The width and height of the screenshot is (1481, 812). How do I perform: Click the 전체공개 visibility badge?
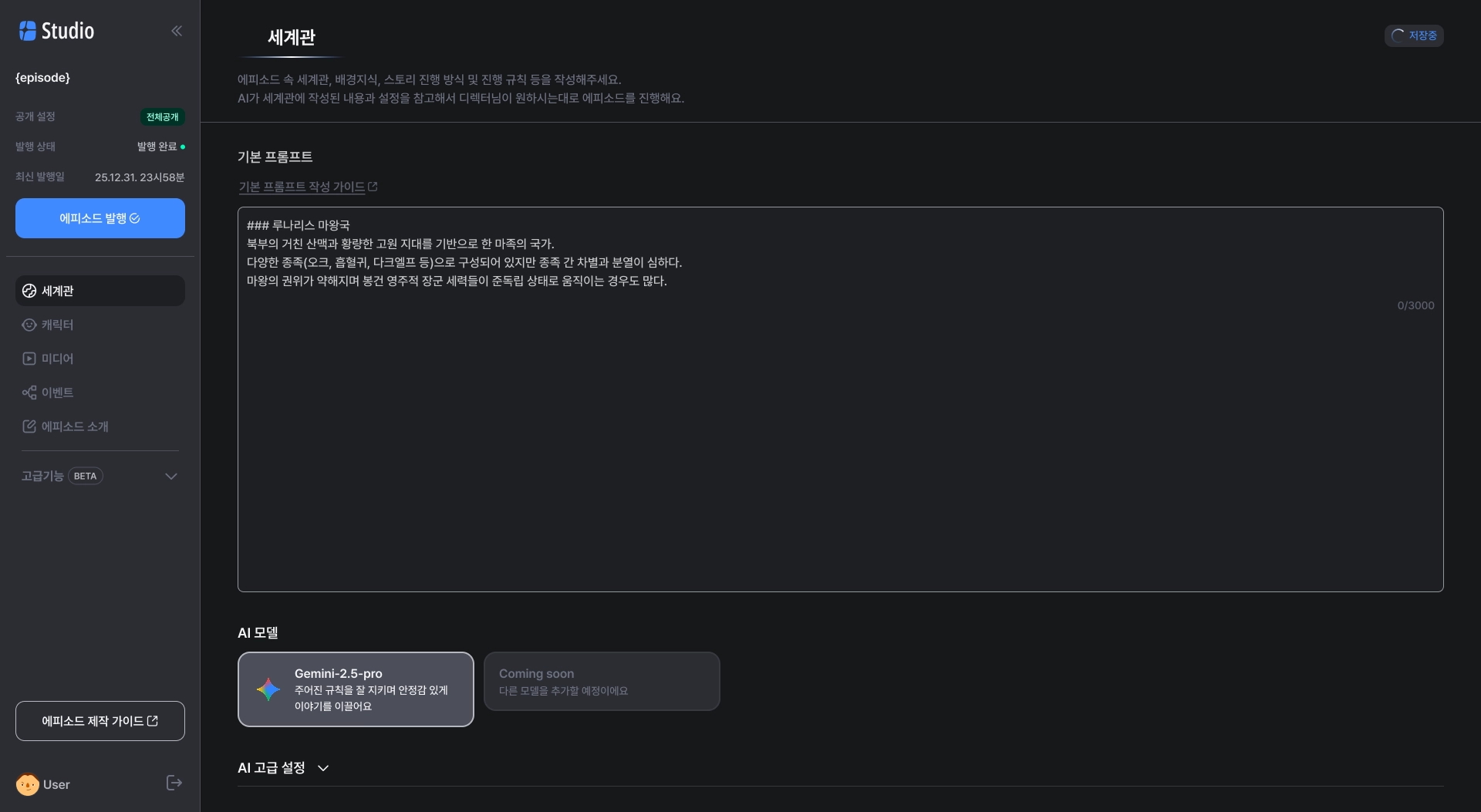click(x=162, y=117)
